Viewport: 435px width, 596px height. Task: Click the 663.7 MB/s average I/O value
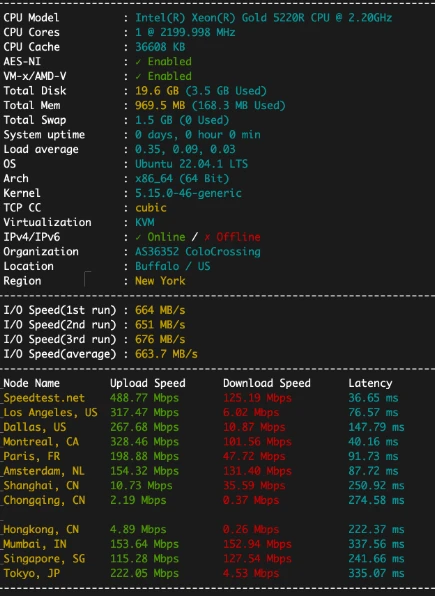click(166, 354)
